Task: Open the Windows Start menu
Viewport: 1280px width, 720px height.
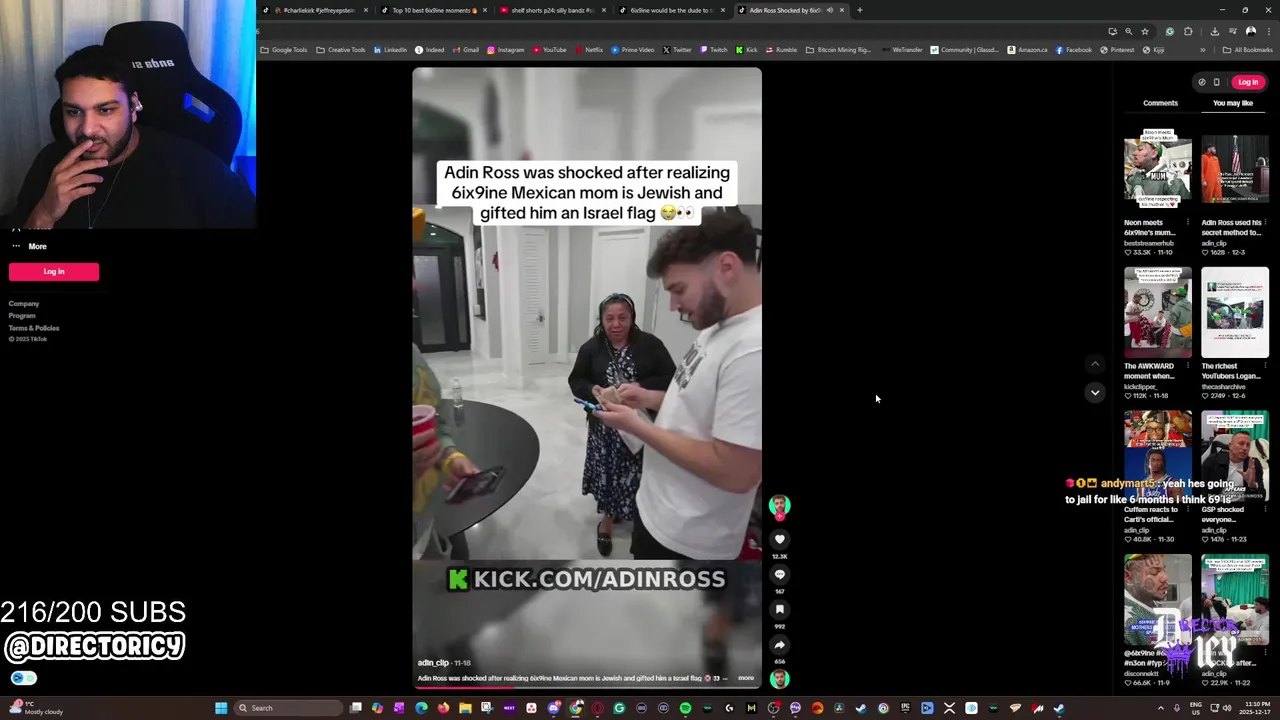Action: (221, 708)
